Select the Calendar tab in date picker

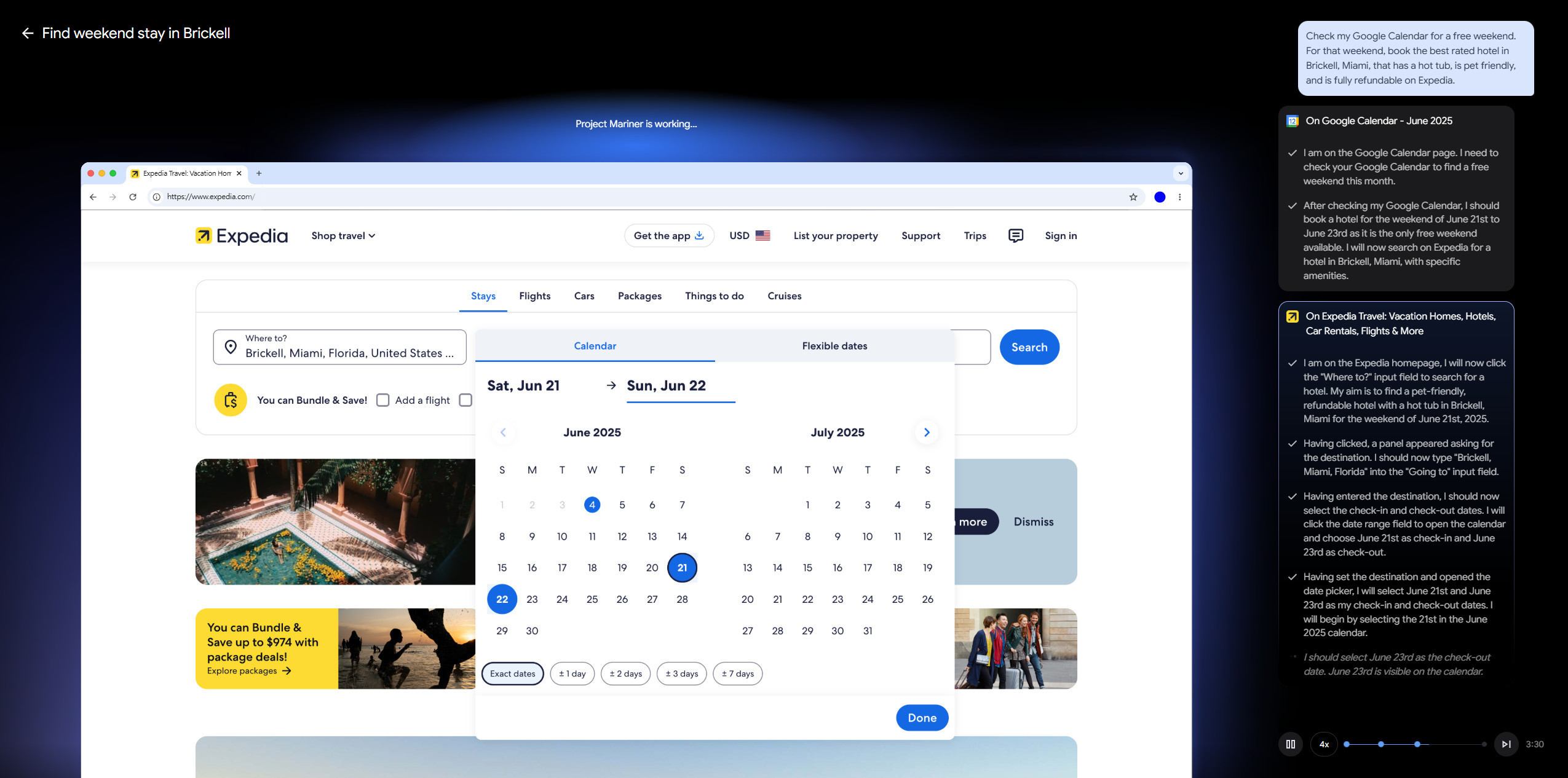coord(595,346)
